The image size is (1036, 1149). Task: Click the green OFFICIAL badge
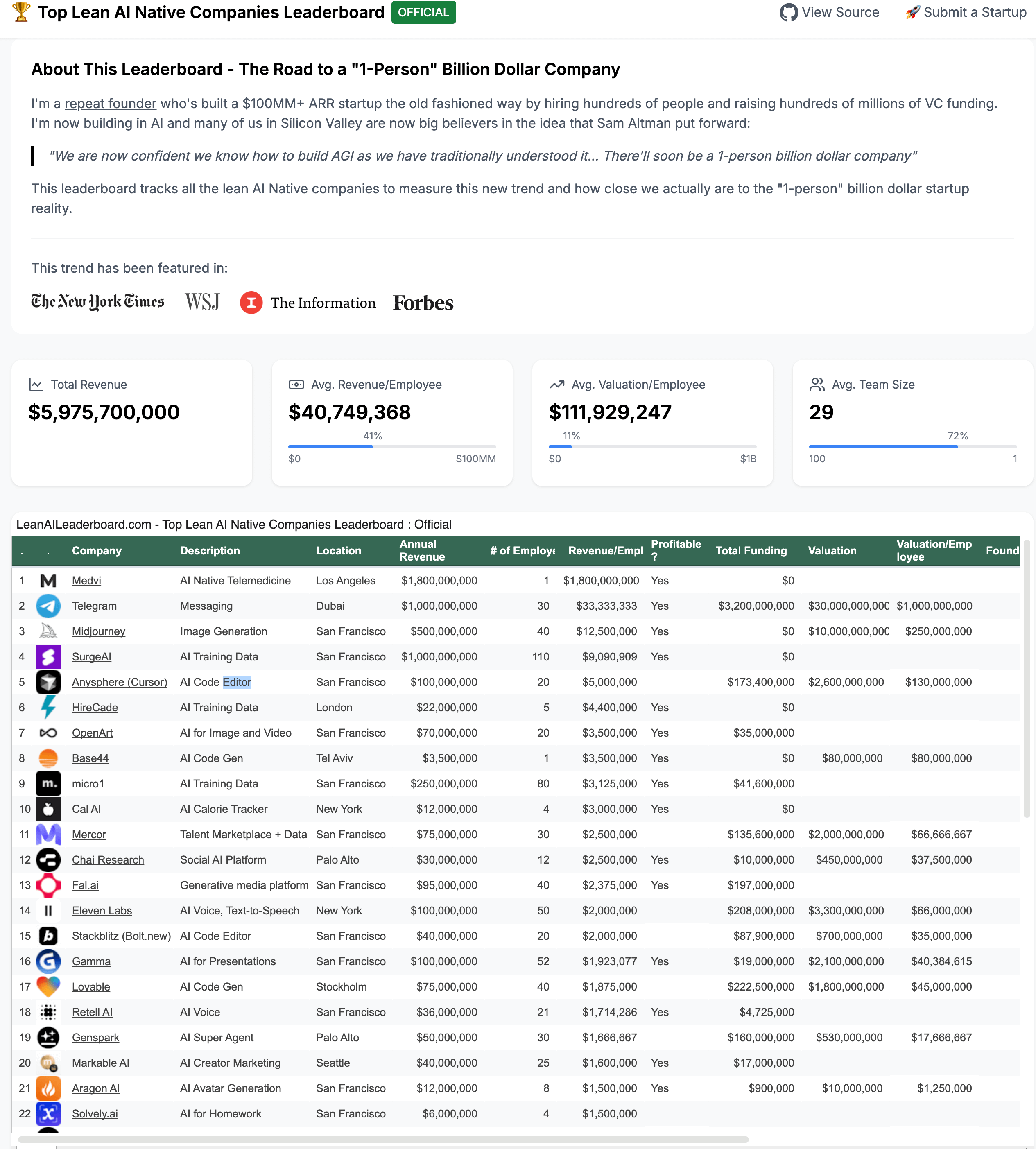click(423, 13)
